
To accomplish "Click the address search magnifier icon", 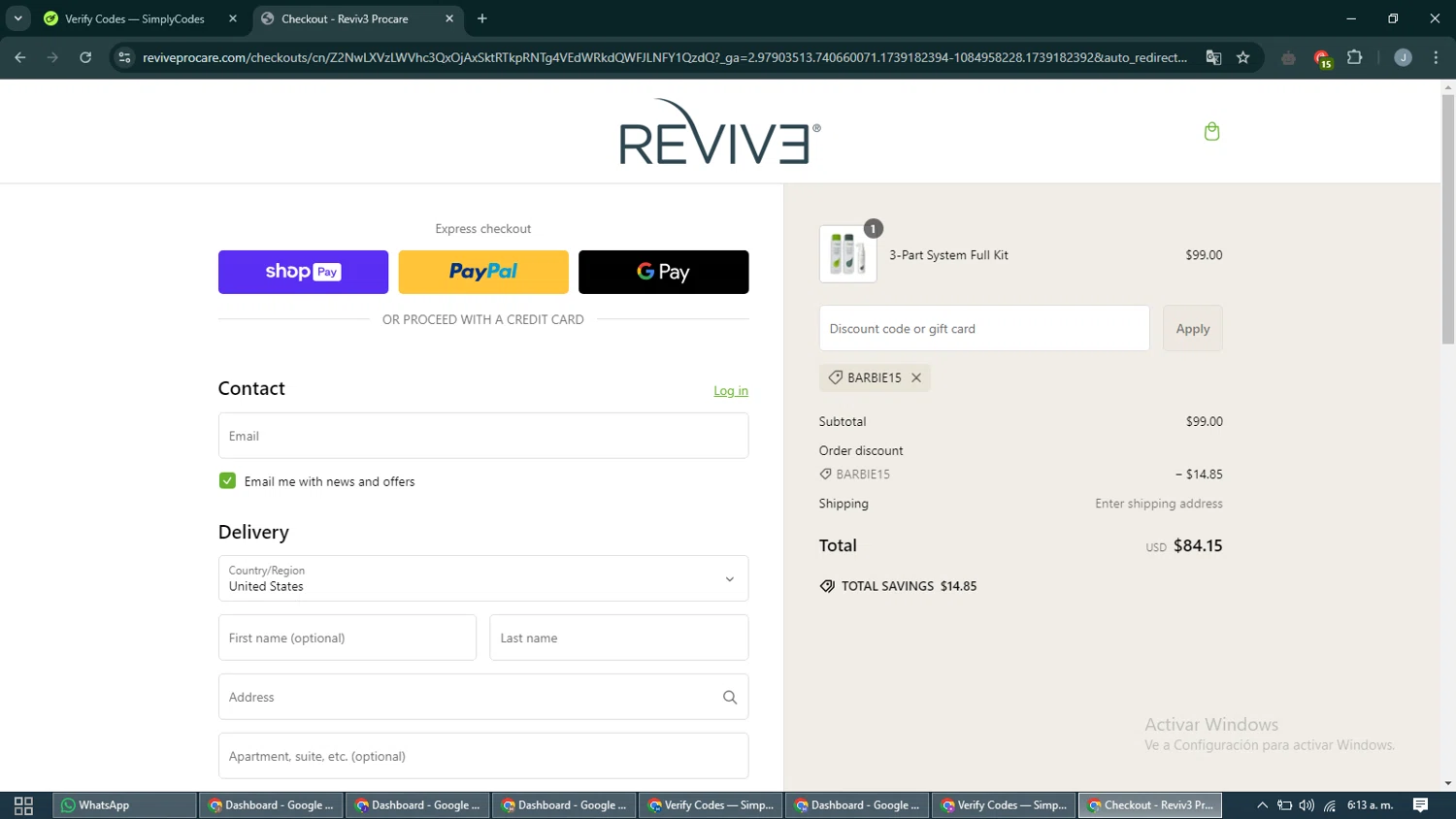I will (730, 697).
